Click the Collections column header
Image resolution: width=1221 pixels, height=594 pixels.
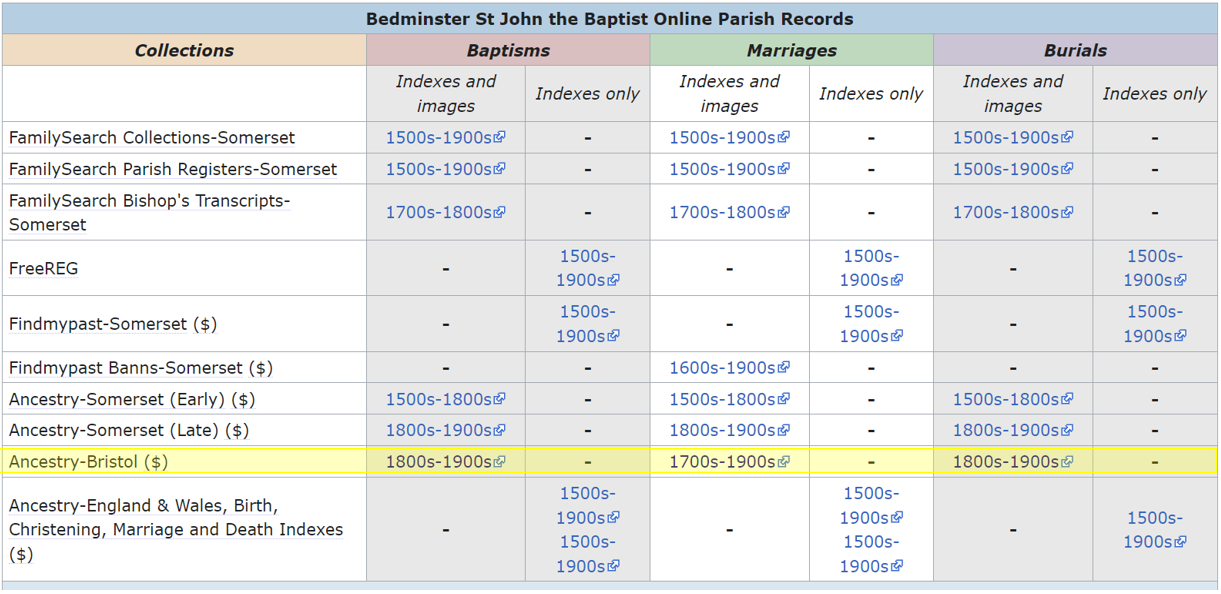click(184, 51)
